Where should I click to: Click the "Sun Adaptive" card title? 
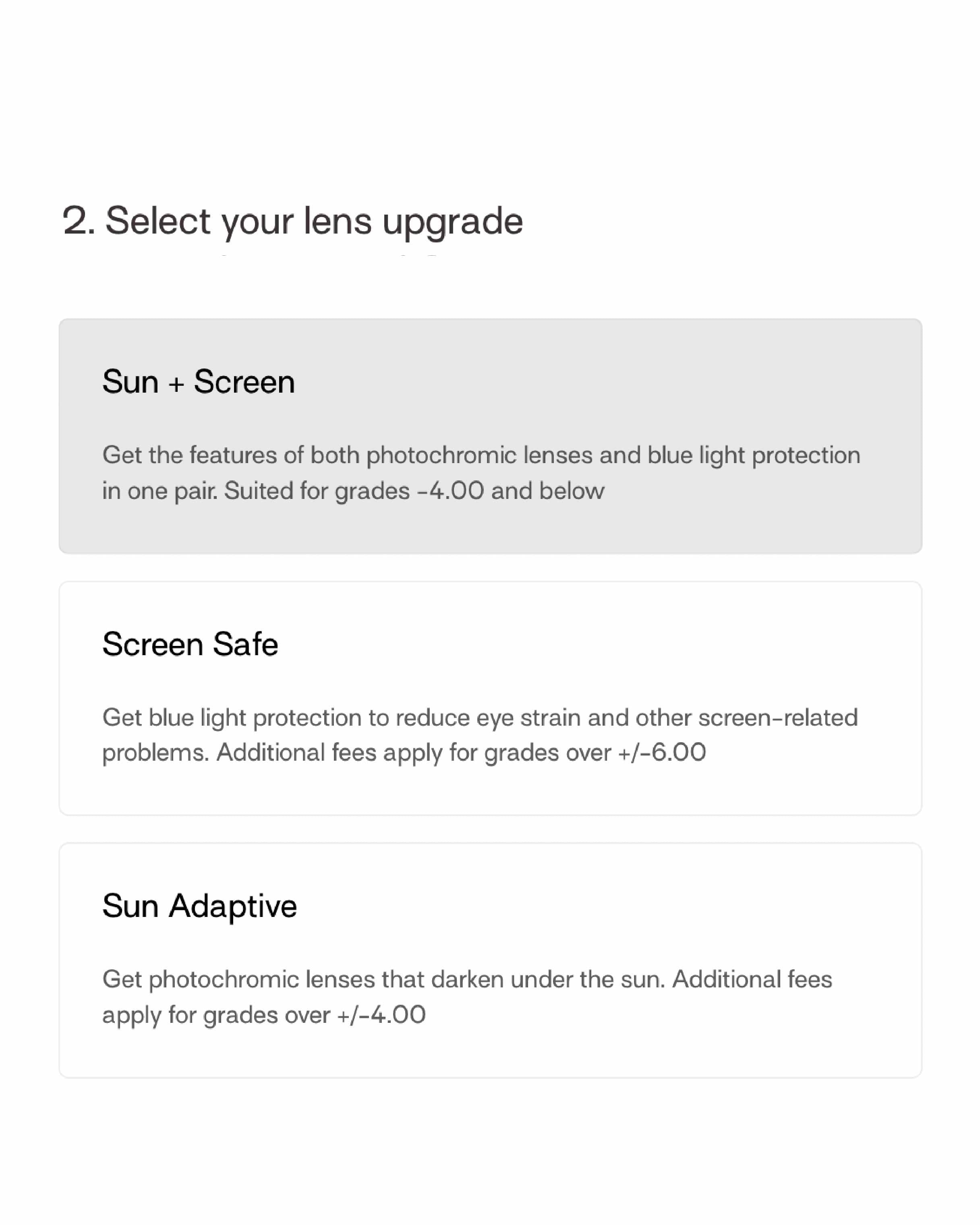click(x=199, y=906)
